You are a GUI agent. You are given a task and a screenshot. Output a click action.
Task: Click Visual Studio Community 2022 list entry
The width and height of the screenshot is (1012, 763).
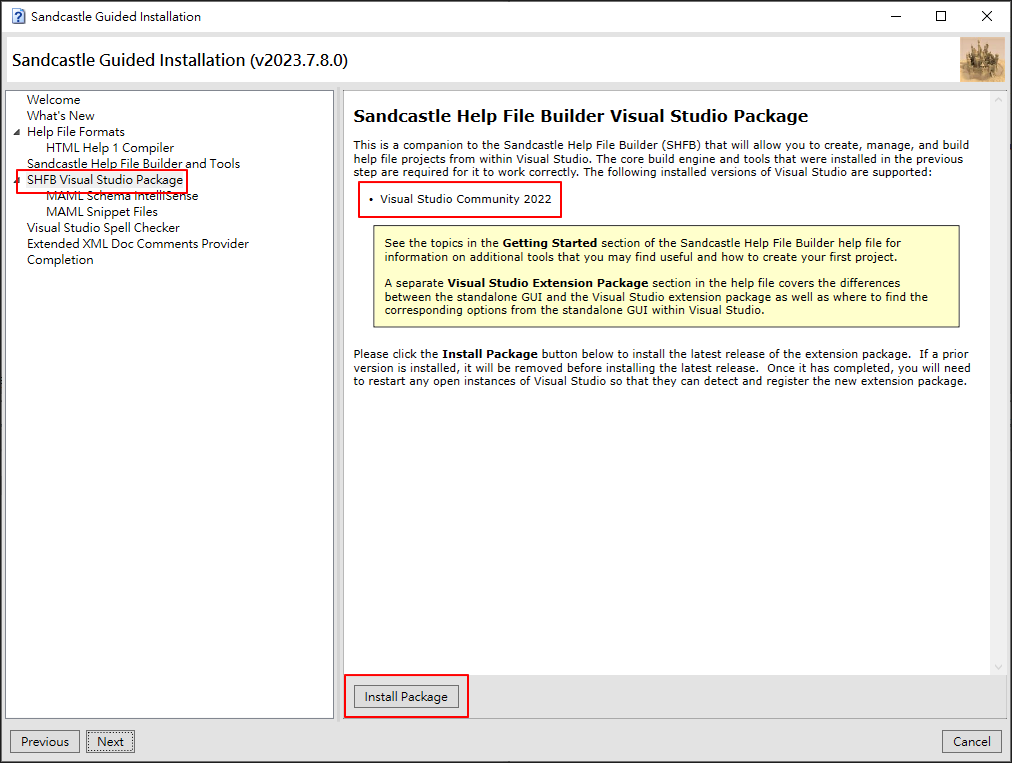(465, 199)
